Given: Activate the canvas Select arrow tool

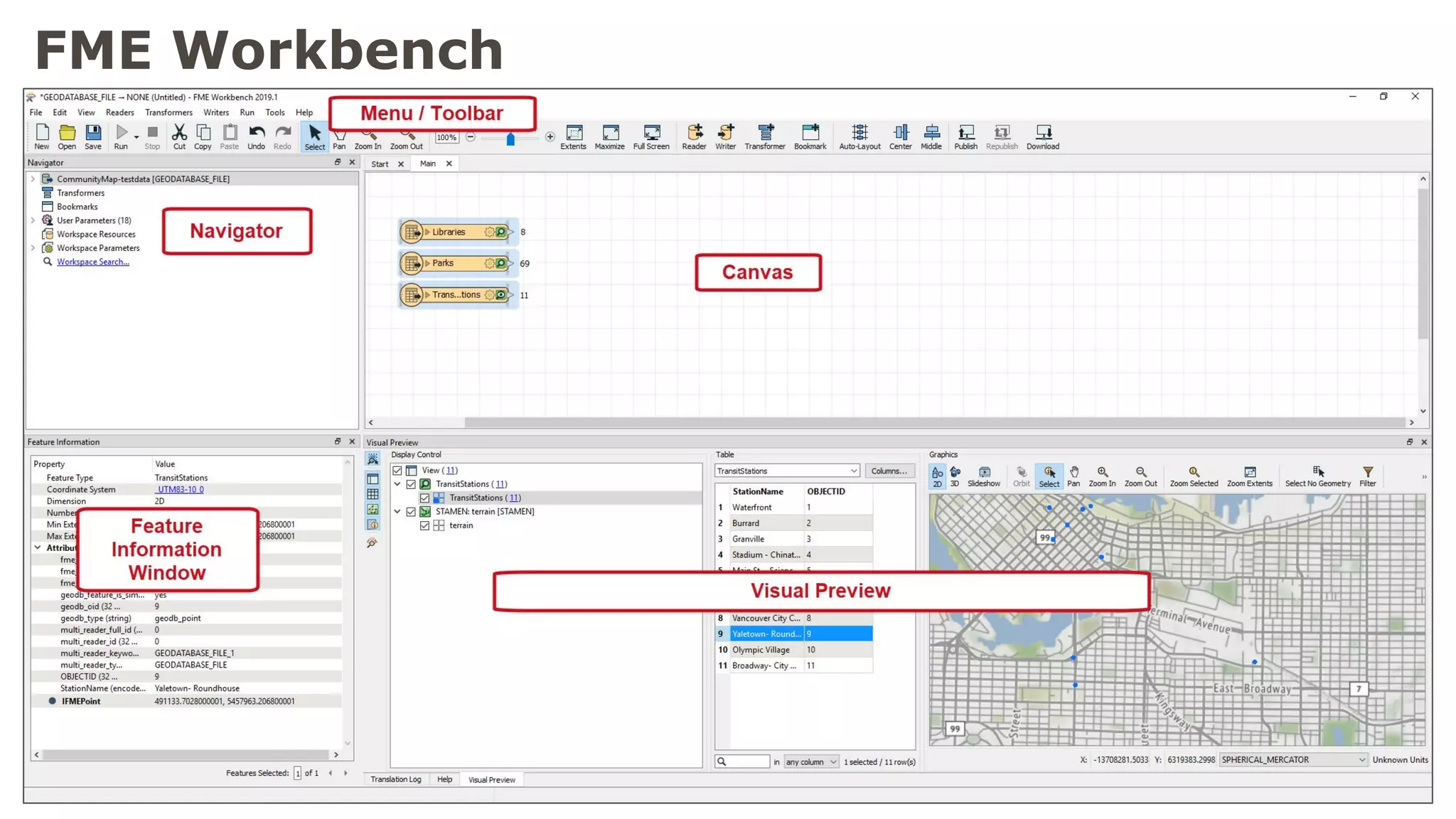Looking at the screenshot, I should pyautogui.click(x=314, y=136).
